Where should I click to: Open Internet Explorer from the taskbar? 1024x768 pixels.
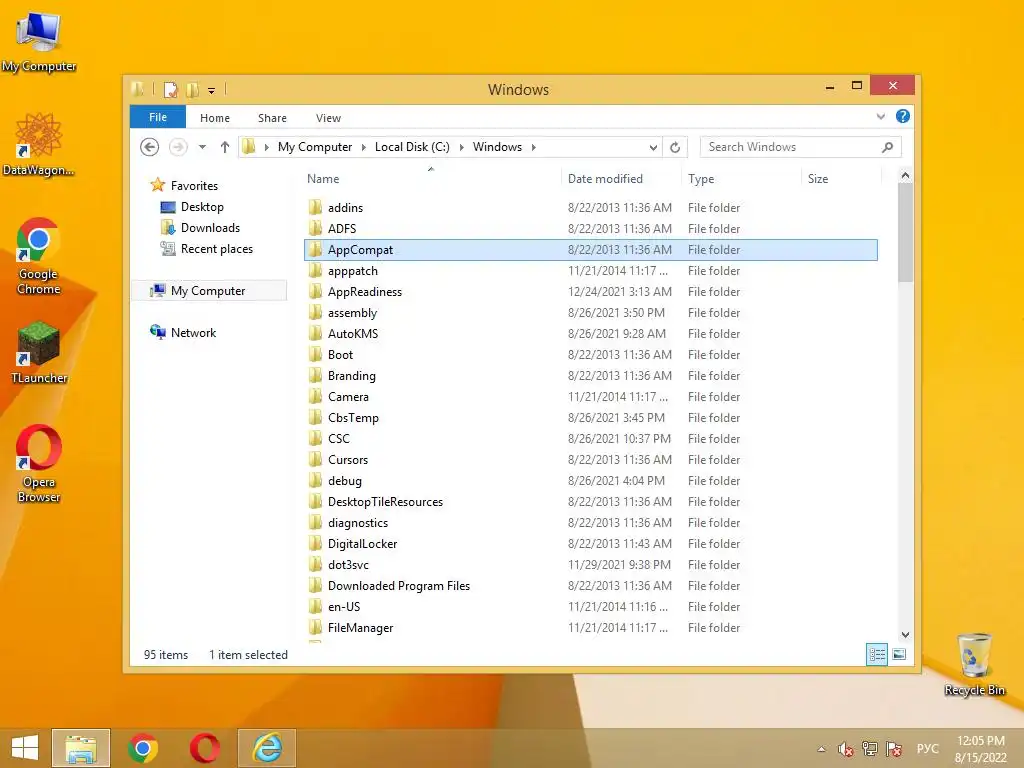click(x=267, y=748)
